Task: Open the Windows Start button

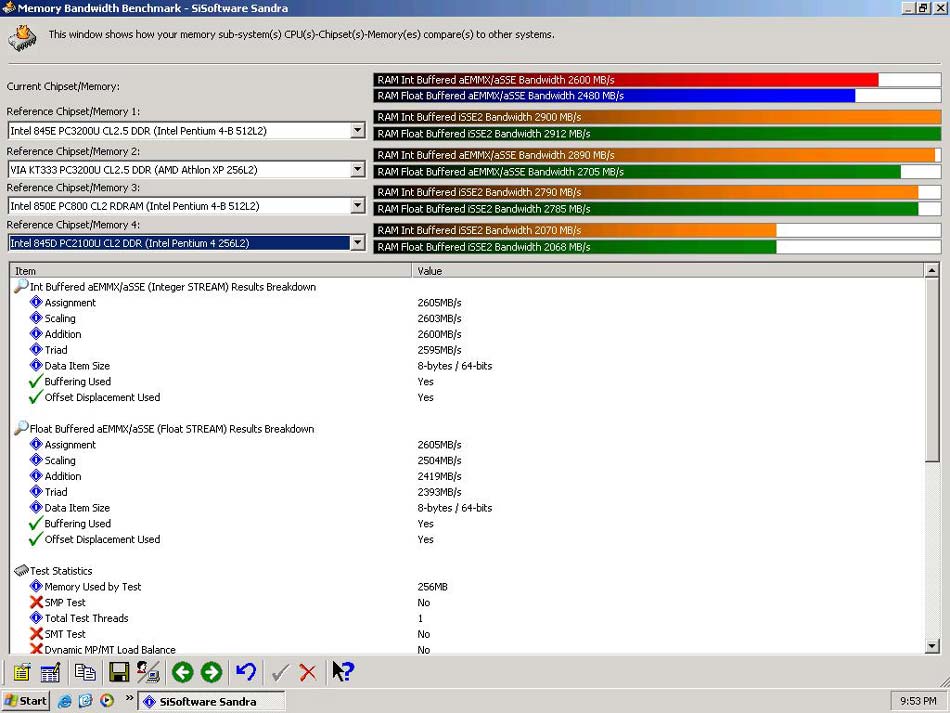Action: coord(25,701)
